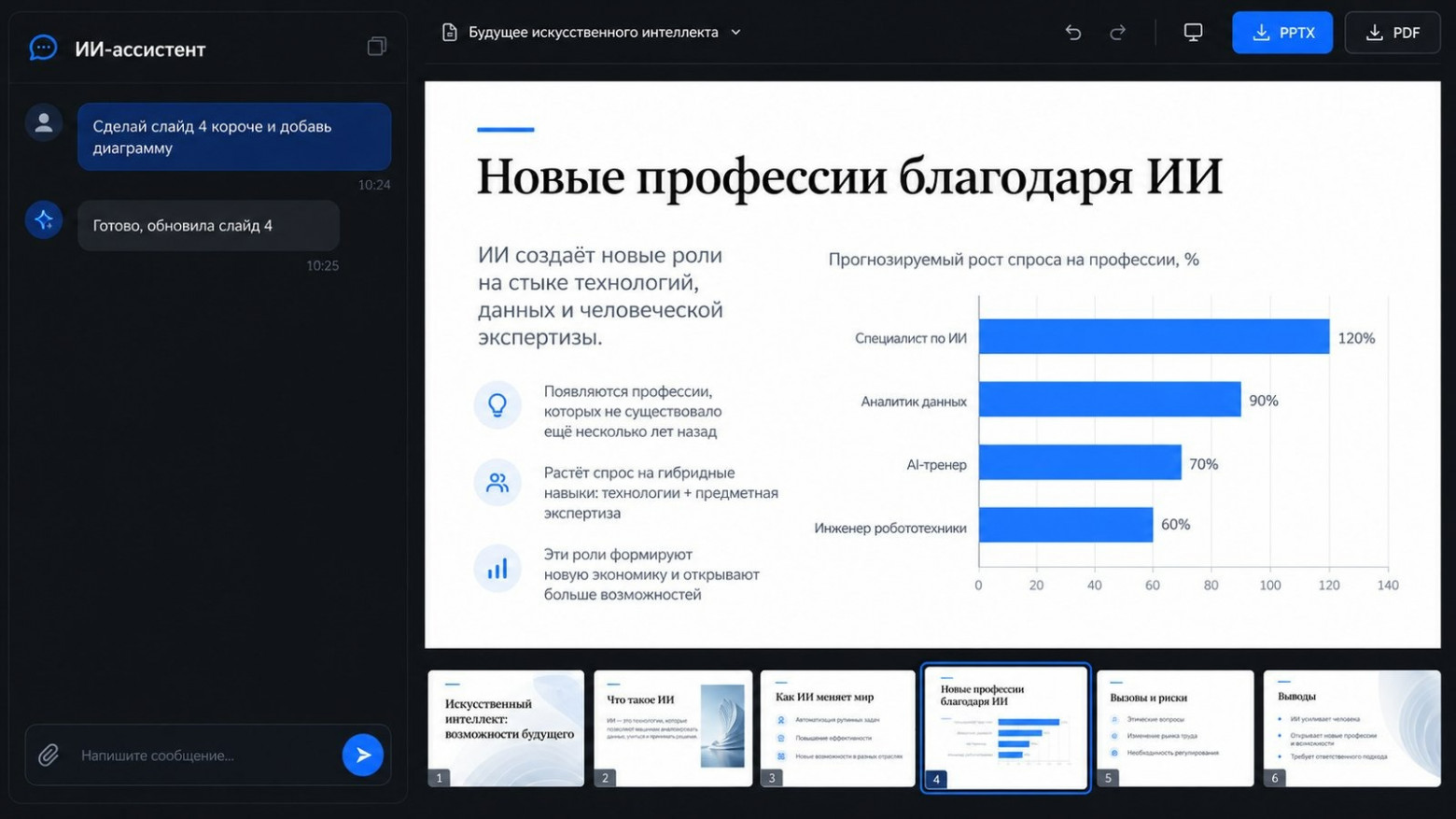The image size is (1456, 819).
Task: Select slide 2 thumbnail 'Что такое ИИ'
Action: [673, 728]
